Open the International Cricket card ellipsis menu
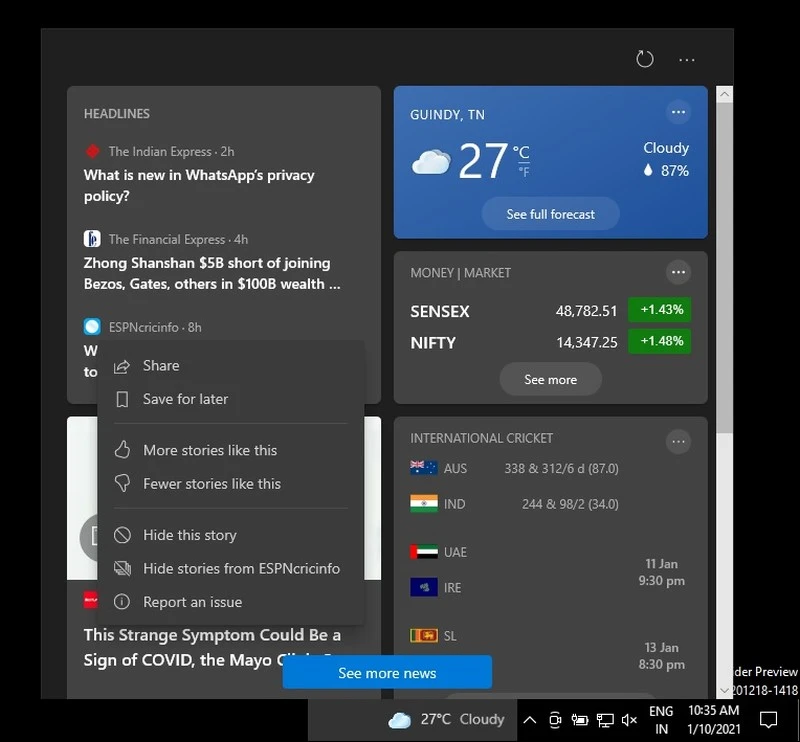 pos(678,441)
